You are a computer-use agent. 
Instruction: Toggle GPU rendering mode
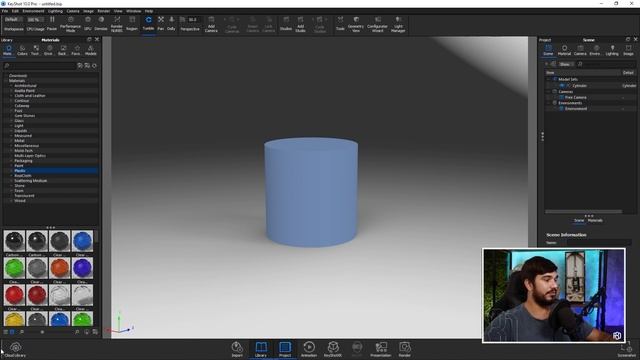[88, 24]
